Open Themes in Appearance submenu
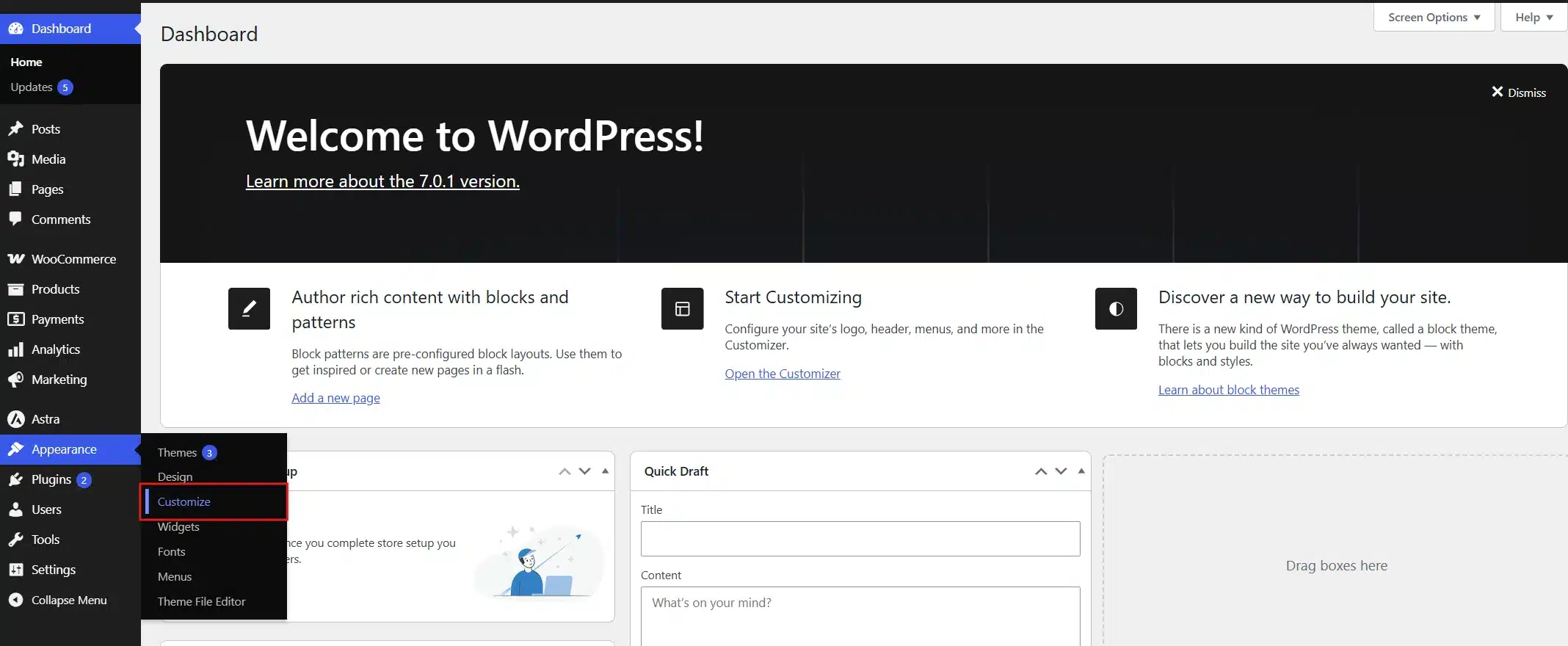Image resolution: width=1568 pixels, height=646 pixels. pyautogui.click(x=177, y=452)
